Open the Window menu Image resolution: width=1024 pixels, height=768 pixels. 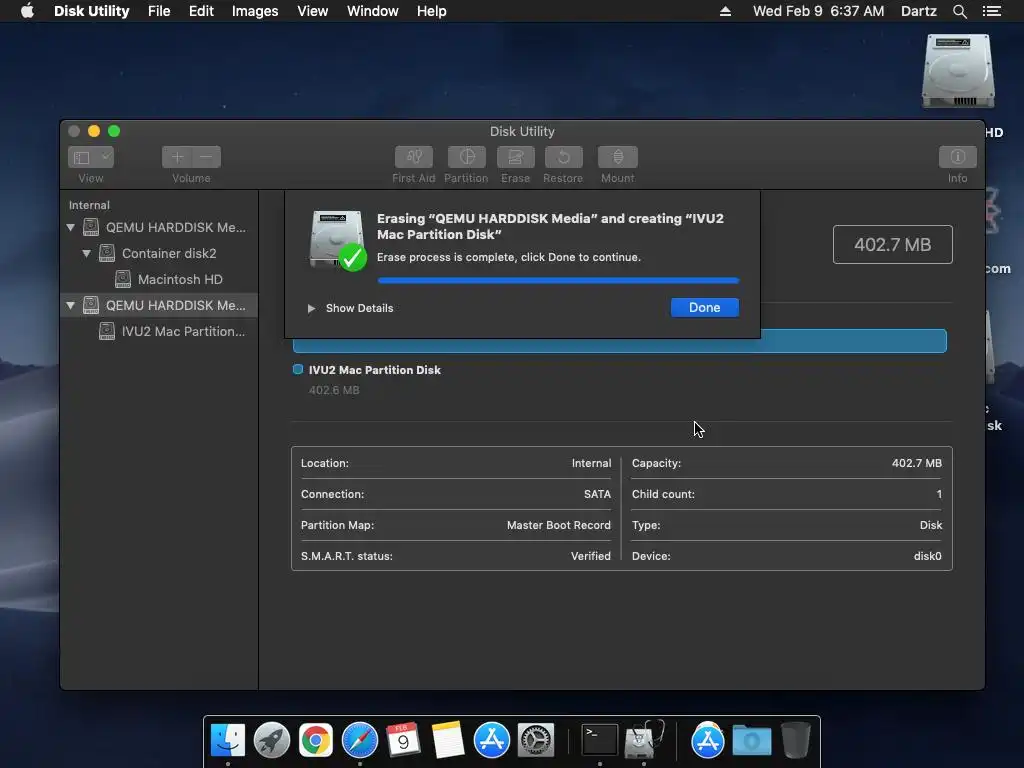click(373, 11)
